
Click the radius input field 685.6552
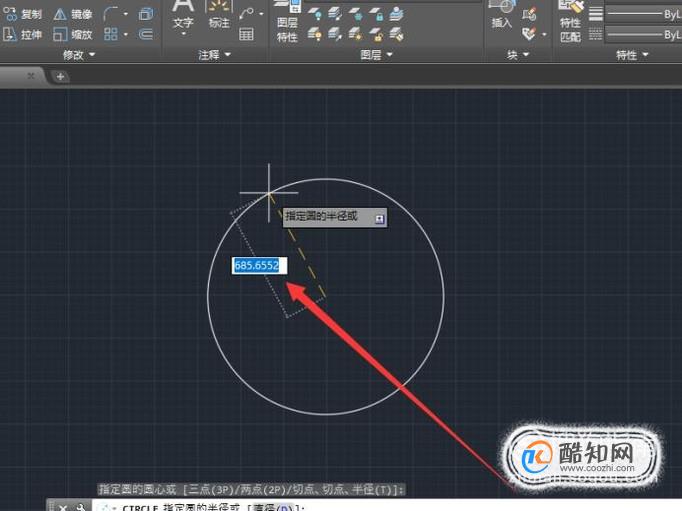(259, 265)
